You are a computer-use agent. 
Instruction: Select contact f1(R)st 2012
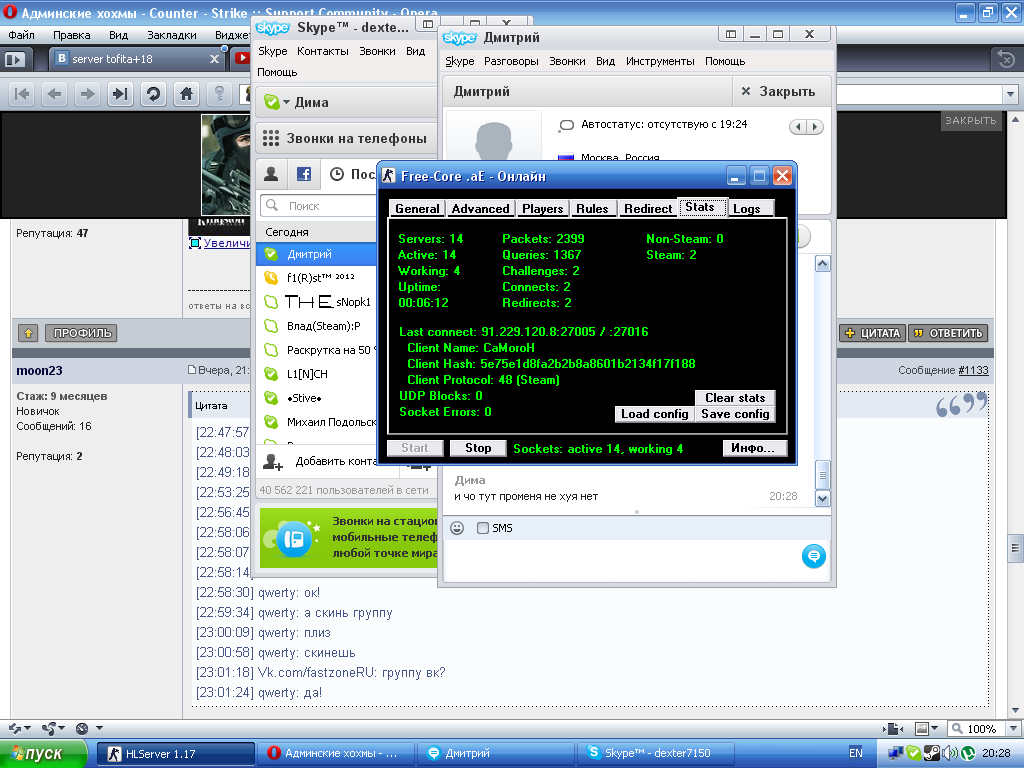pyautogui.click(x=317, y=278)
